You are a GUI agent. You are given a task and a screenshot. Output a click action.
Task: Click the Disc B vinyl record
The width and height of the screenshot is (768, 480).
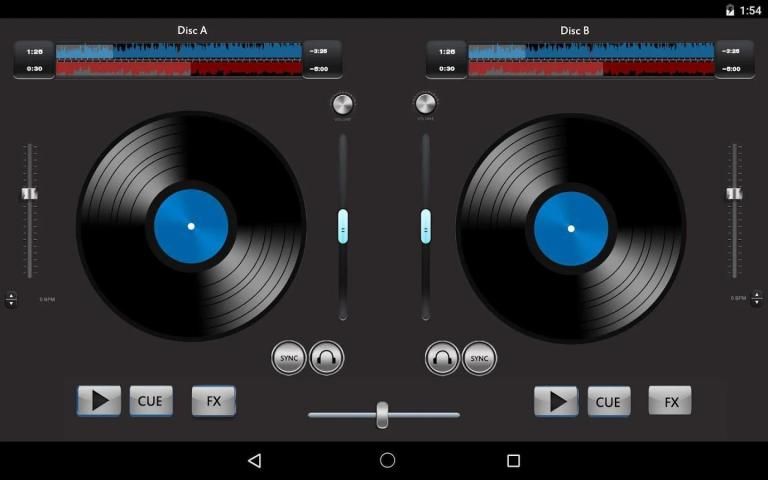[571, 228]
